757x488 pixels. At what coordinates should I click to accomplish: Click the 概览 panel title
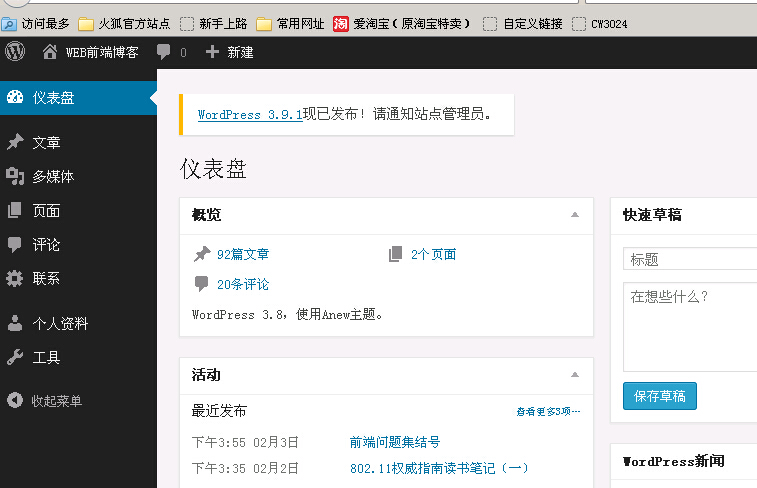click(x=206, y=214)
